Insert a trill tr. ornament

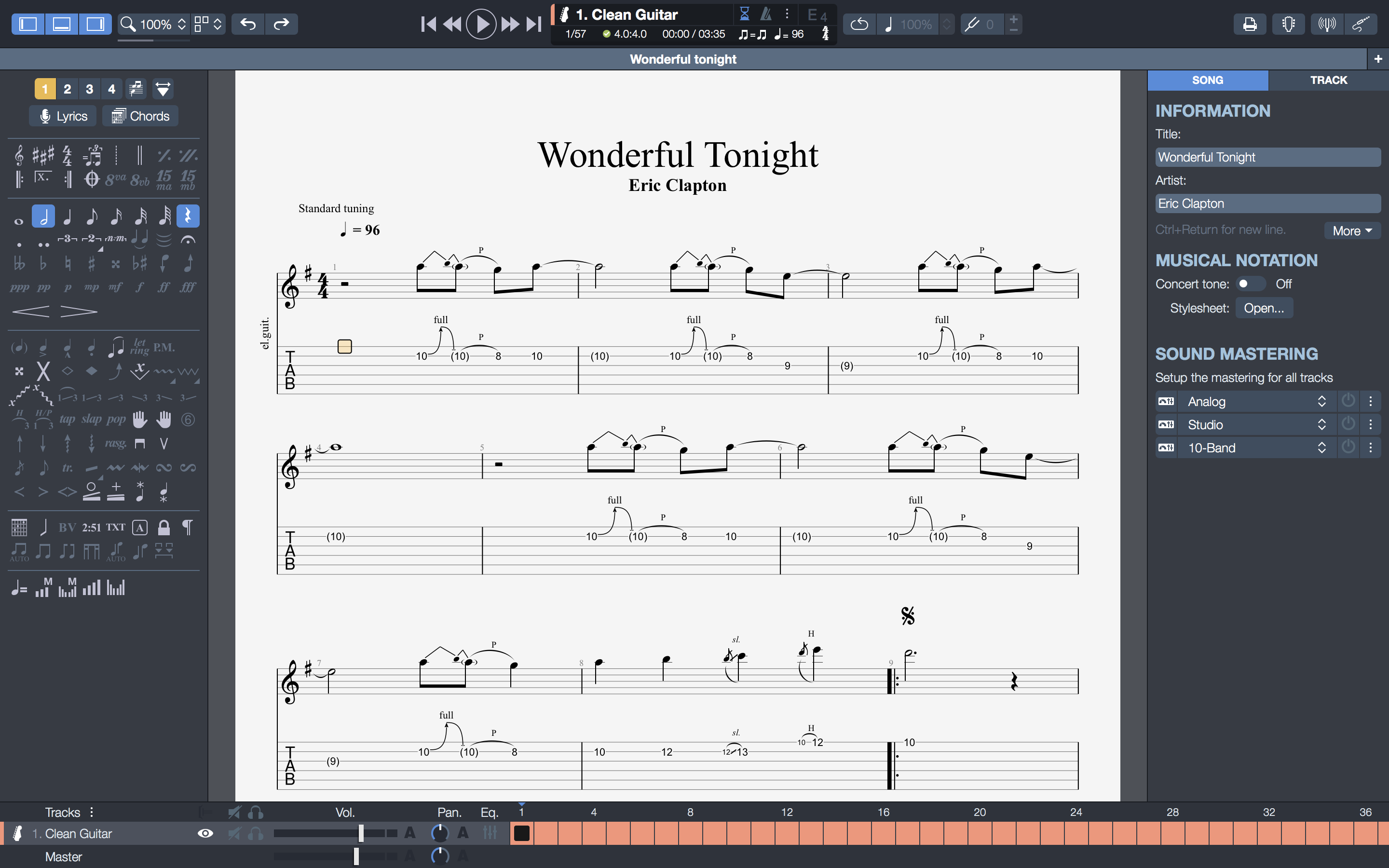[x=67, y=468]
